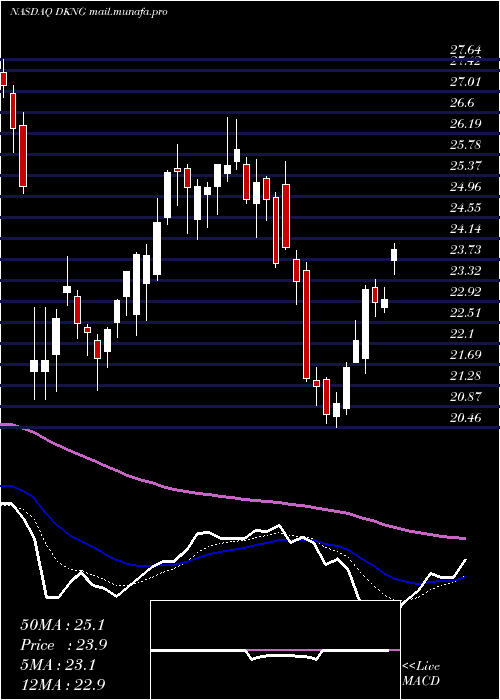Click the 25.37 price axis label
Screen dimensions: 500x700
click(x=467, y=166)
